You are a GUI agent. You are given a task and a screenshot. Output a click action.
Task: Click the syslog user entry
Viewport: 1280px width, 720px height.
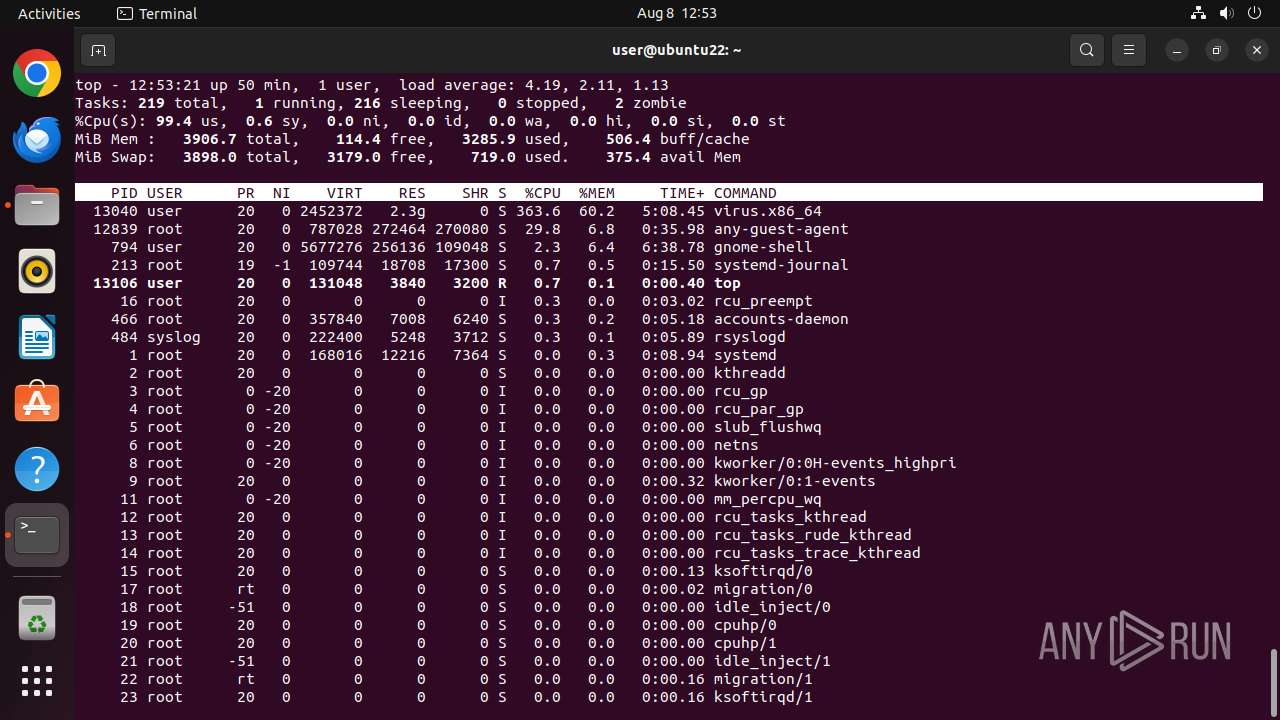(x=173, y=337)
